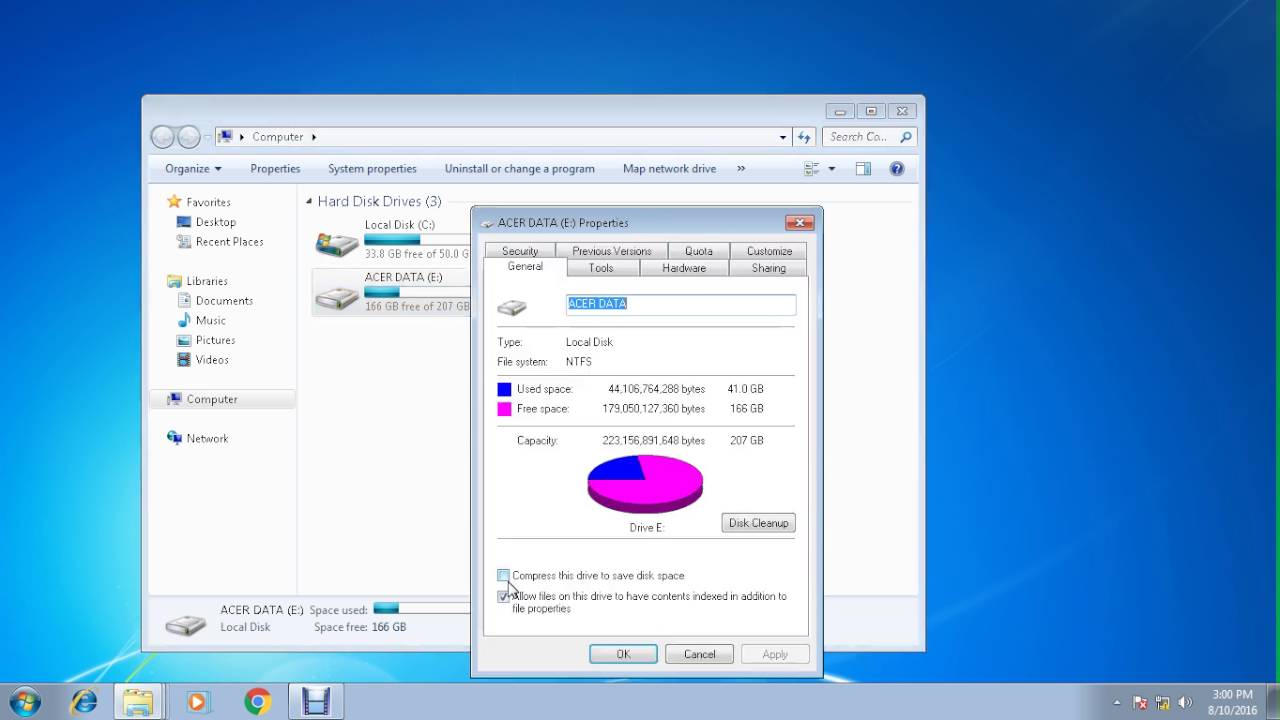Click the volume speaker icon in system tray
This screenshot has width=1280, height=720.
[1185, 702]
